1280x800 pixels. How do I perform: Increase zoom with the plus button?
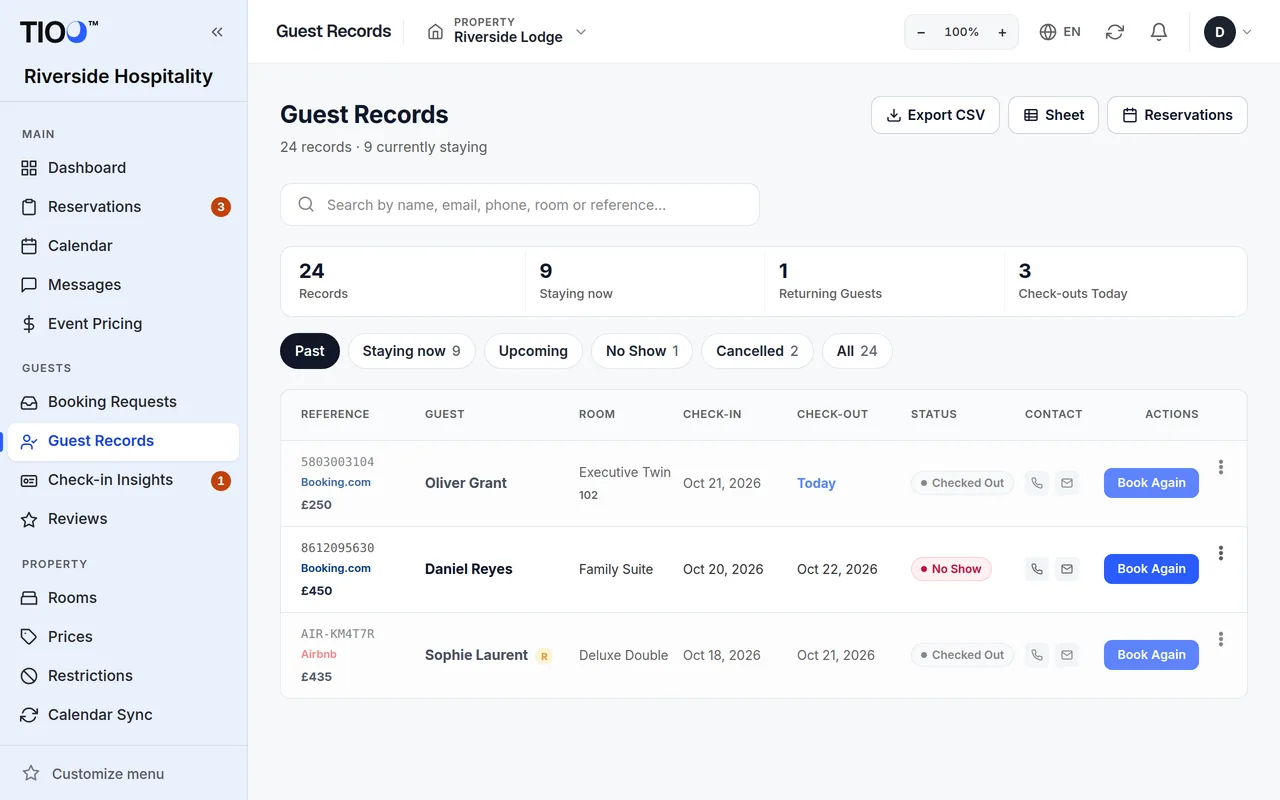(x=1002, y=32)
